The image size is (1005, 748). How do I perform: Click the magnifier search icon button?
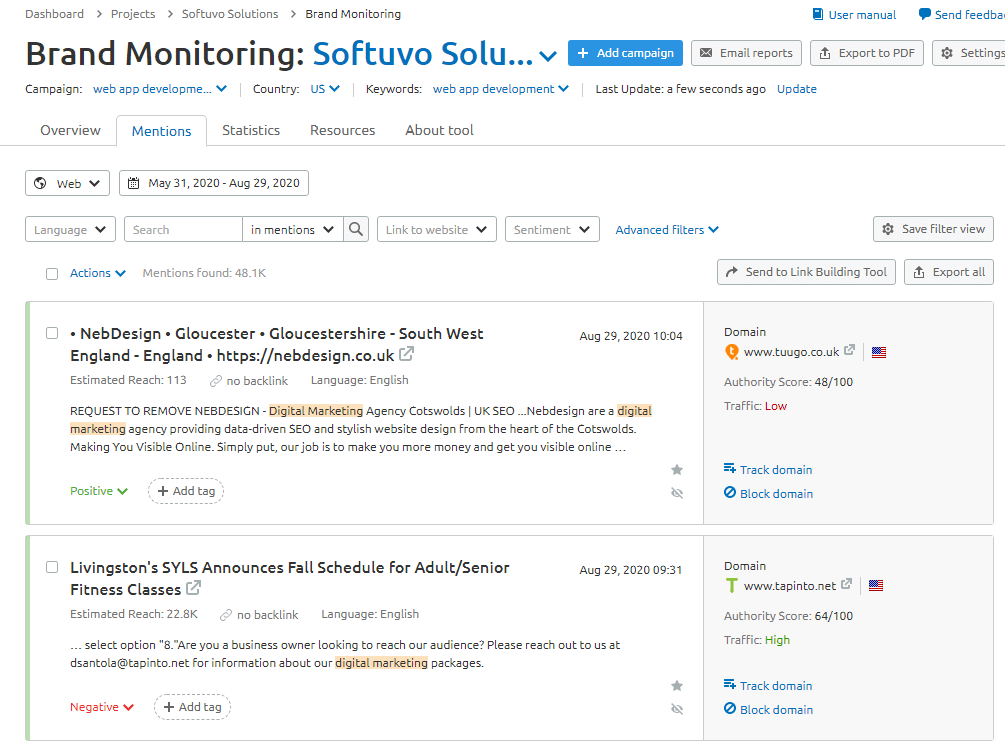(x=356, y=229)
